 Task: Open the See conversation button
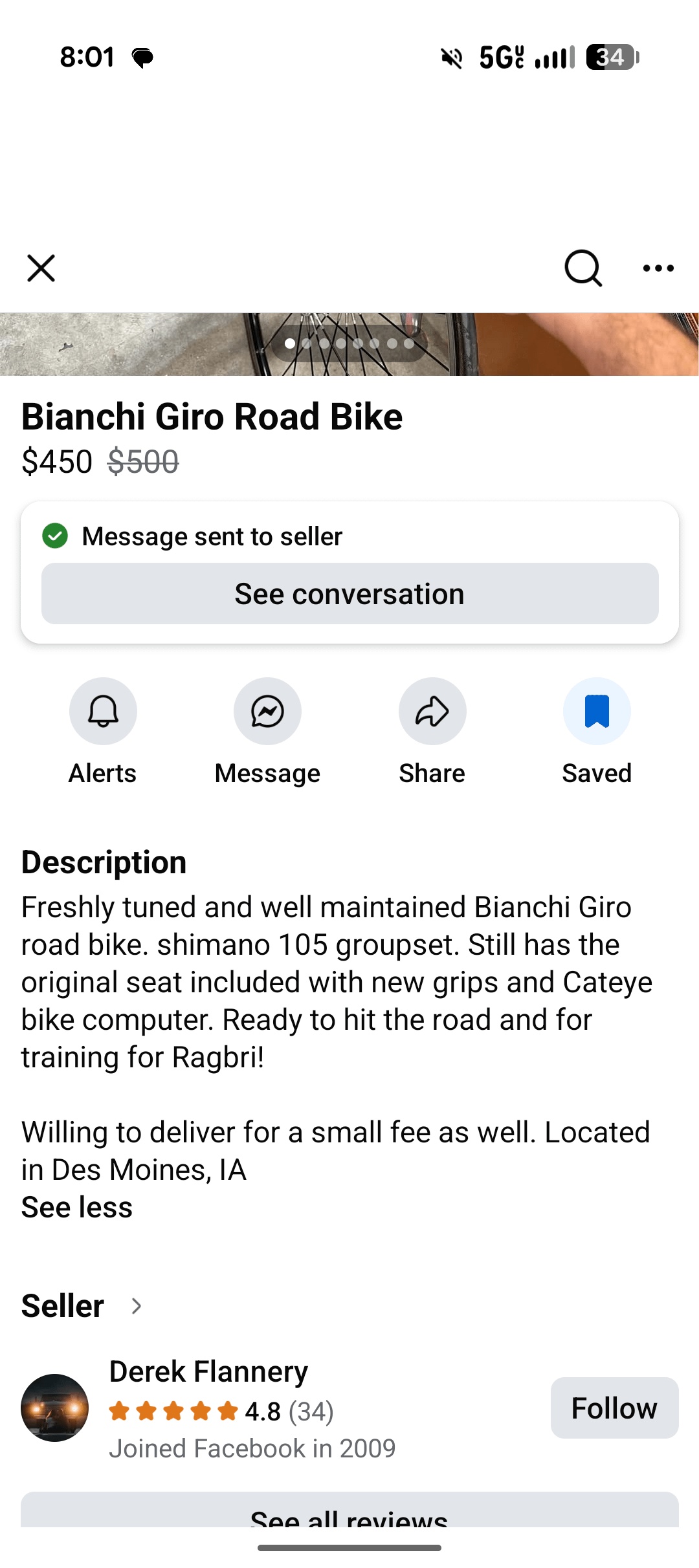point(349,594)
